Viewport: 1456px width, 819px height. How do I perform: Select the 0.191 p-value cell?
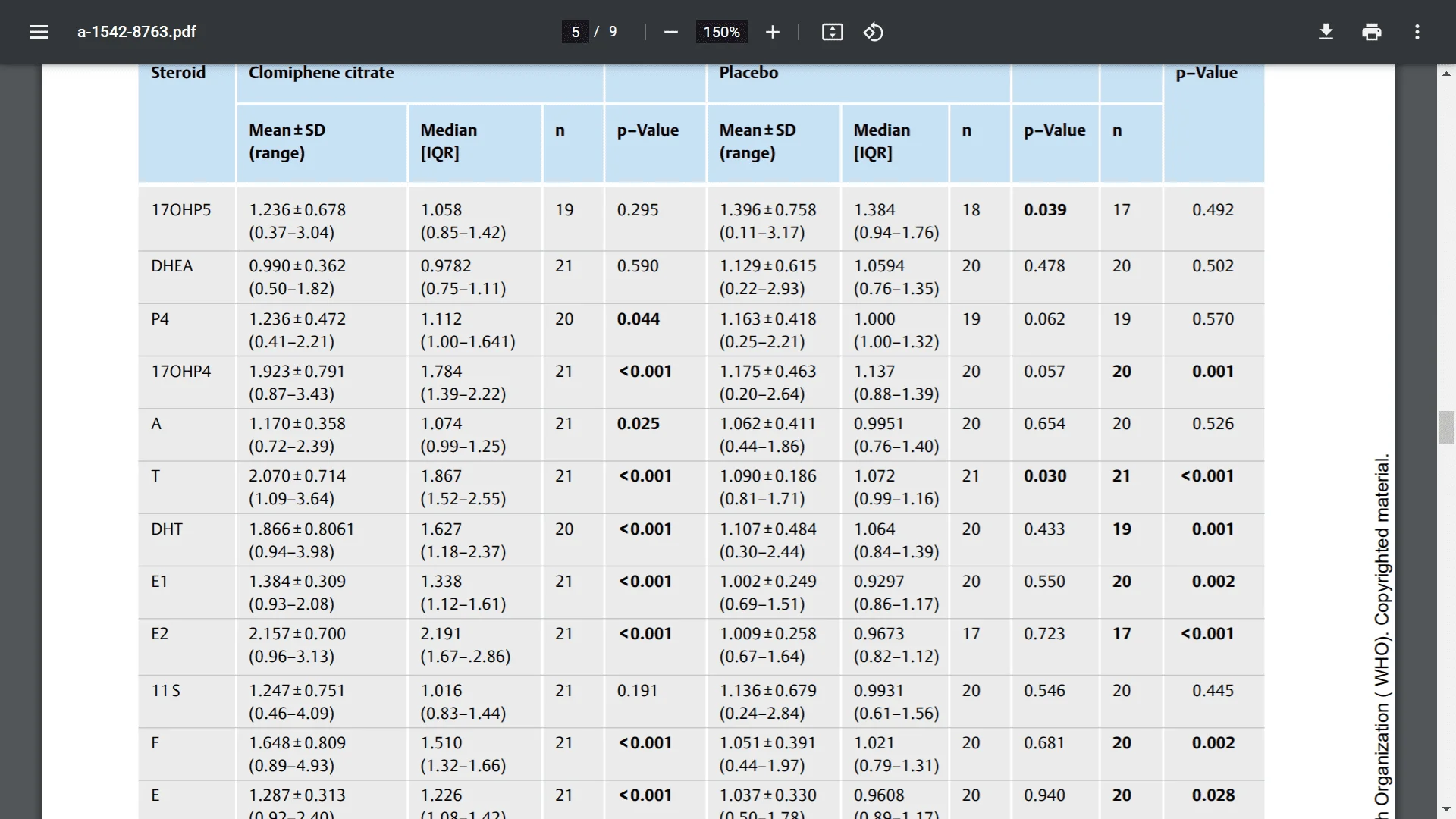pyautogui.click(x=637, y=691)
